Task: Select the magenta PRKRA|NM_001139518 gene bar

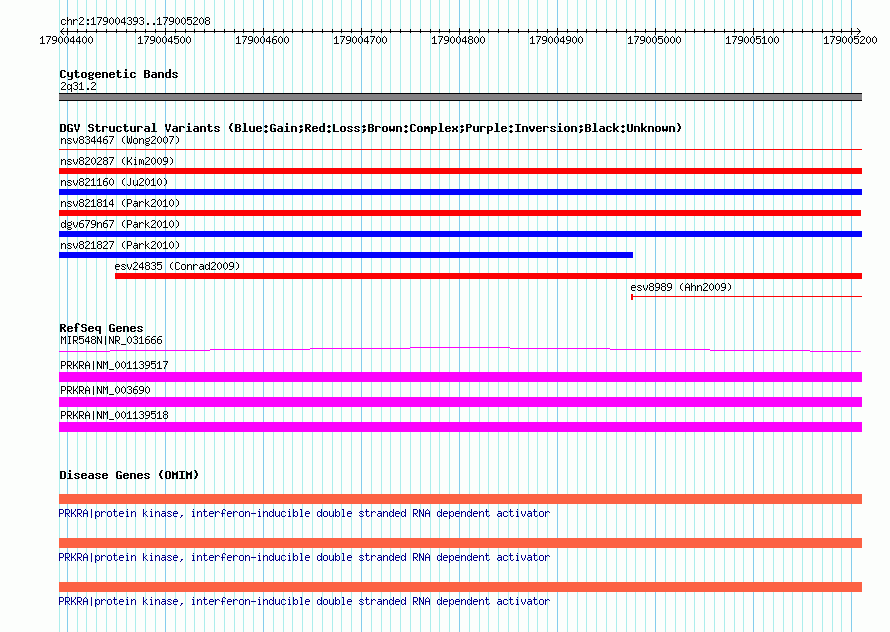Action: [460, 427]
